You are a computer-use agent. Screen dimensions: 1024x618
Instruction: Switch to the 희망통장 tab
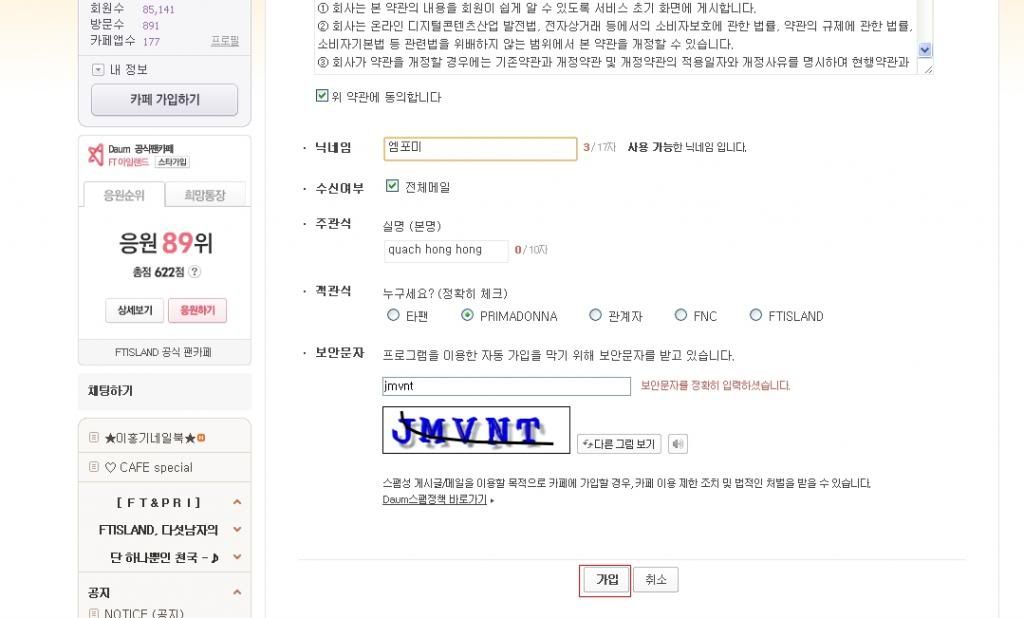pyautogui.click(x=205, y=195)
